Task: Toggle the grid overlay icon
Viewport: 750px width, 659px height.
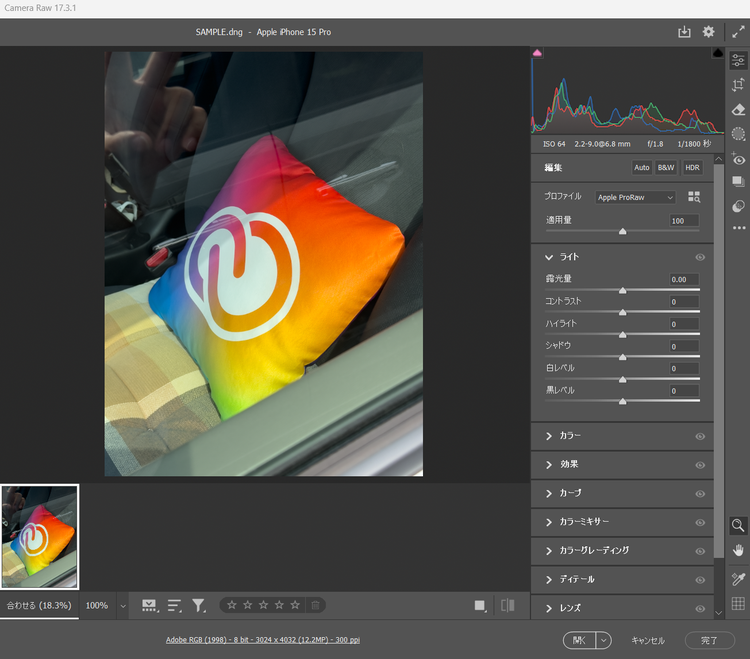Action: pyautogui.click(x=738, y=604)
